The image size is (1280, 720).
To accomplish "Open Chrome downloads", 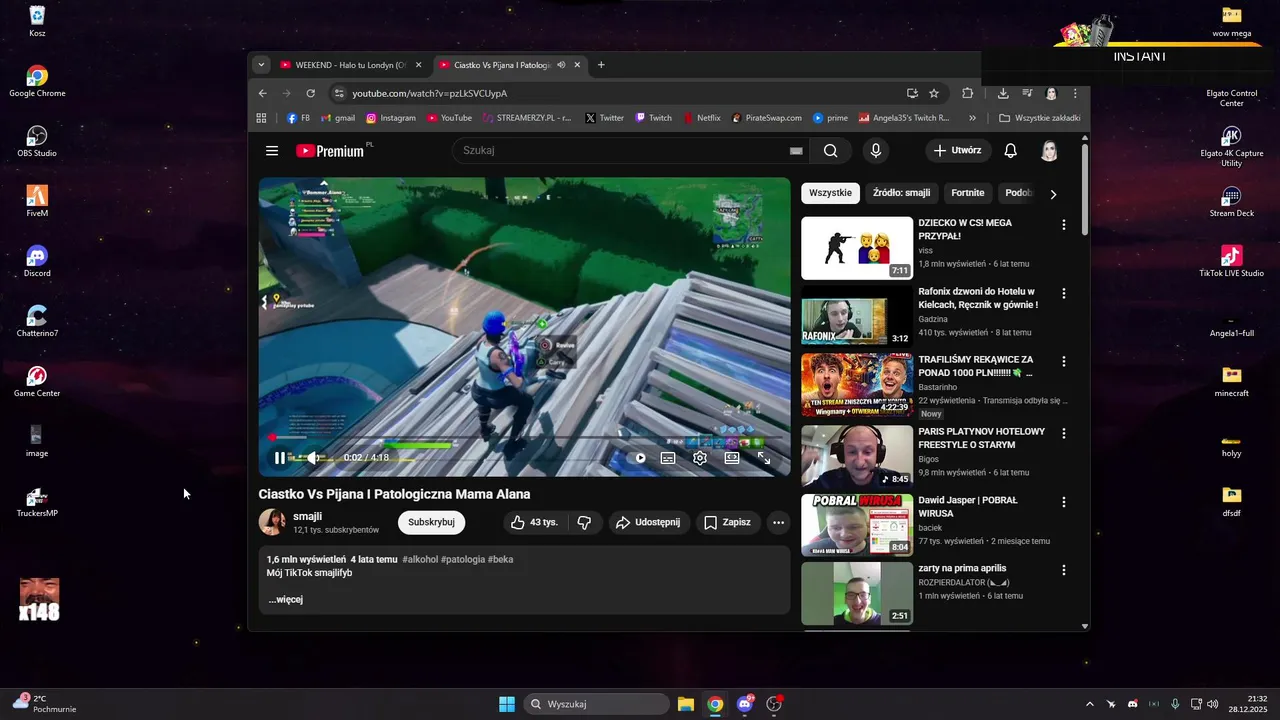I will tap(1003, 93).
